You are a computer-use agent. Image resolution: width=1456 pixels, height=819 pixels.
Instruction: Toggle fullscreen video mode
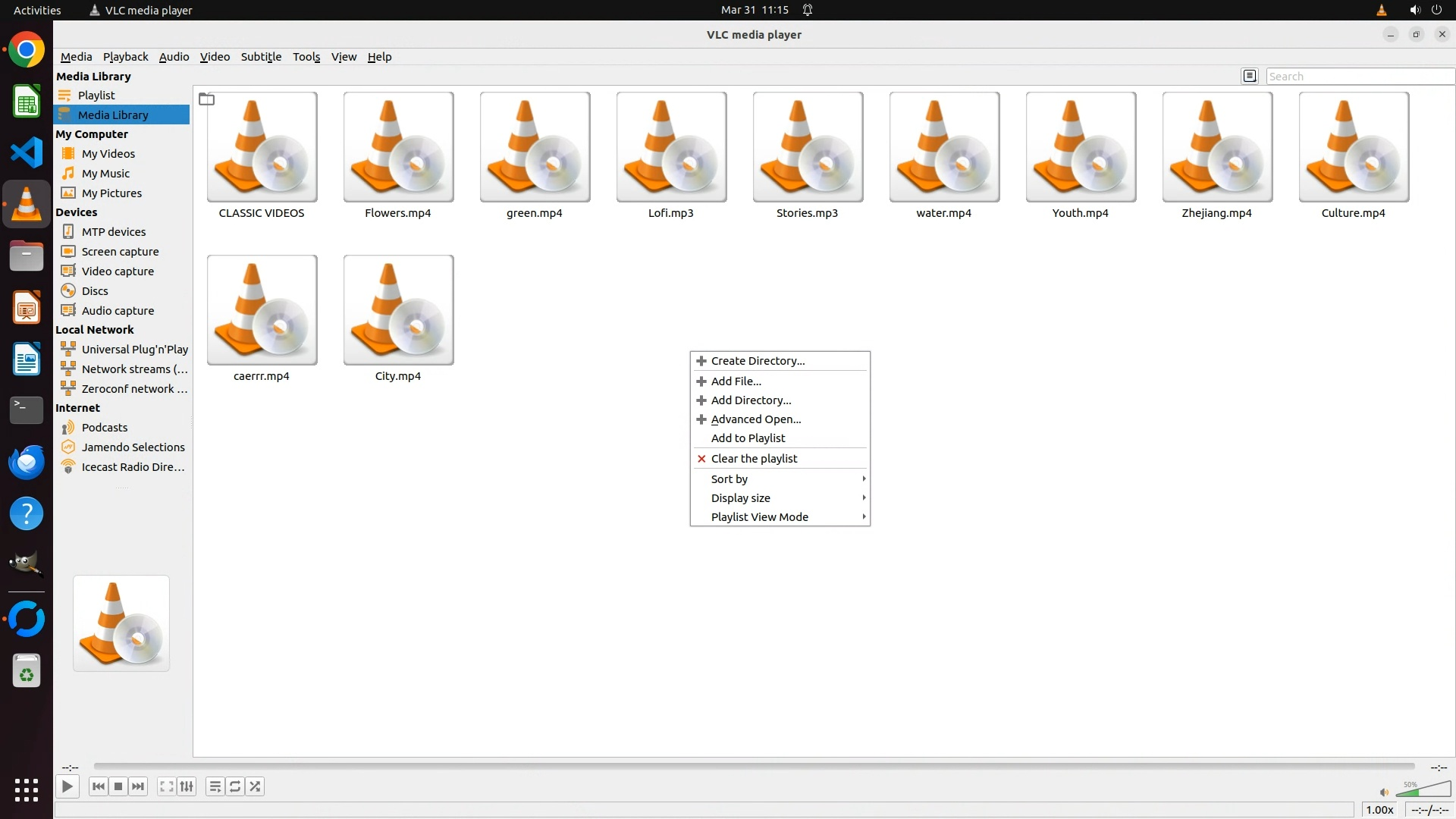(x=166, y=786)
